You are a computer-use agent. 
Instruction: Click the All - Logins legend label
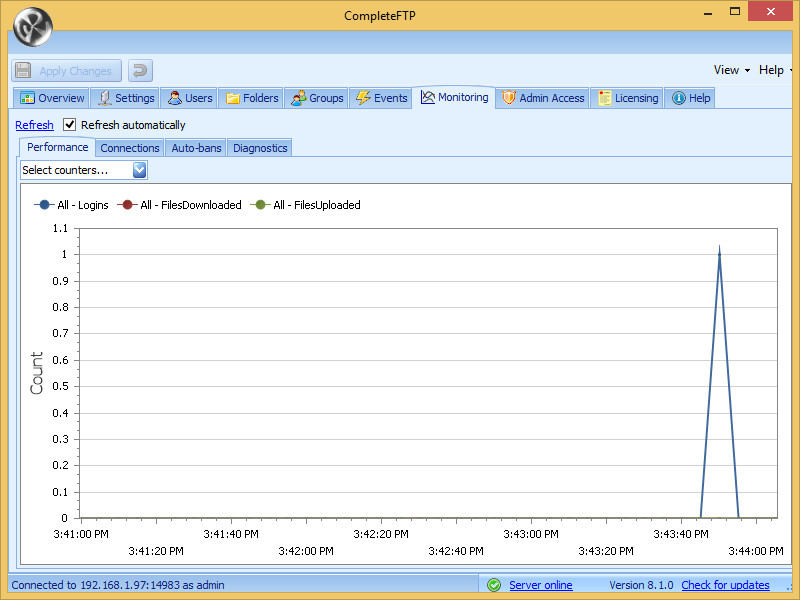point(83,205)
